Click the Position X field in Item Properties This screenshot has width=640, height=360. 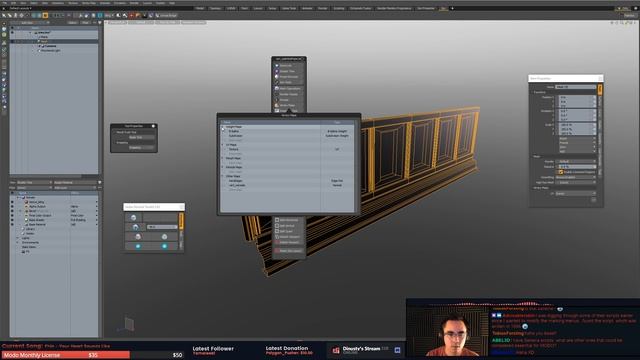577,98
